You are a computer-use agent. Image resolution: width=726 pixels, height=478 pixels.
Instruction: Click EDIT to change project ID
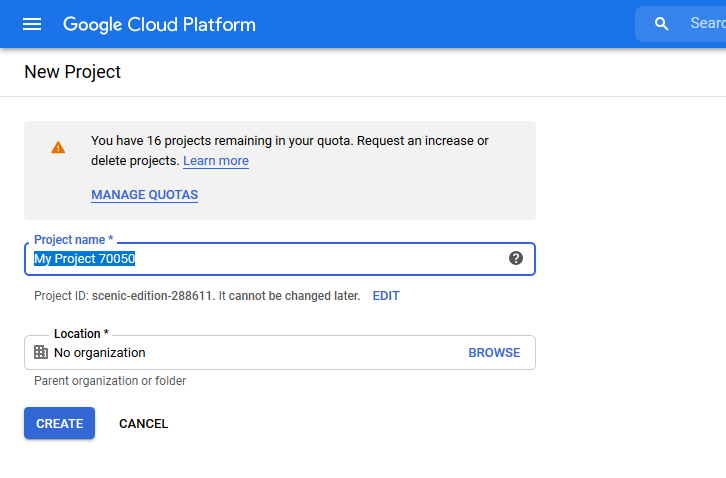pyautogui.click(x=386, y=296)
